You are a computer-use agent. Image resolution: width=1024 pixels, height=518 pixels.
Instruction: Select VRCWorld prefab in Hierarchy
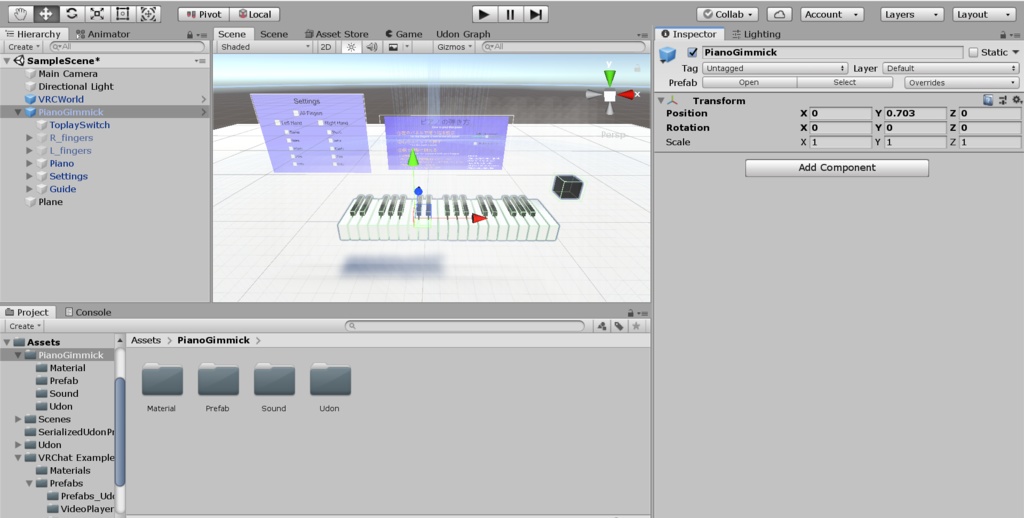point(61,99)
